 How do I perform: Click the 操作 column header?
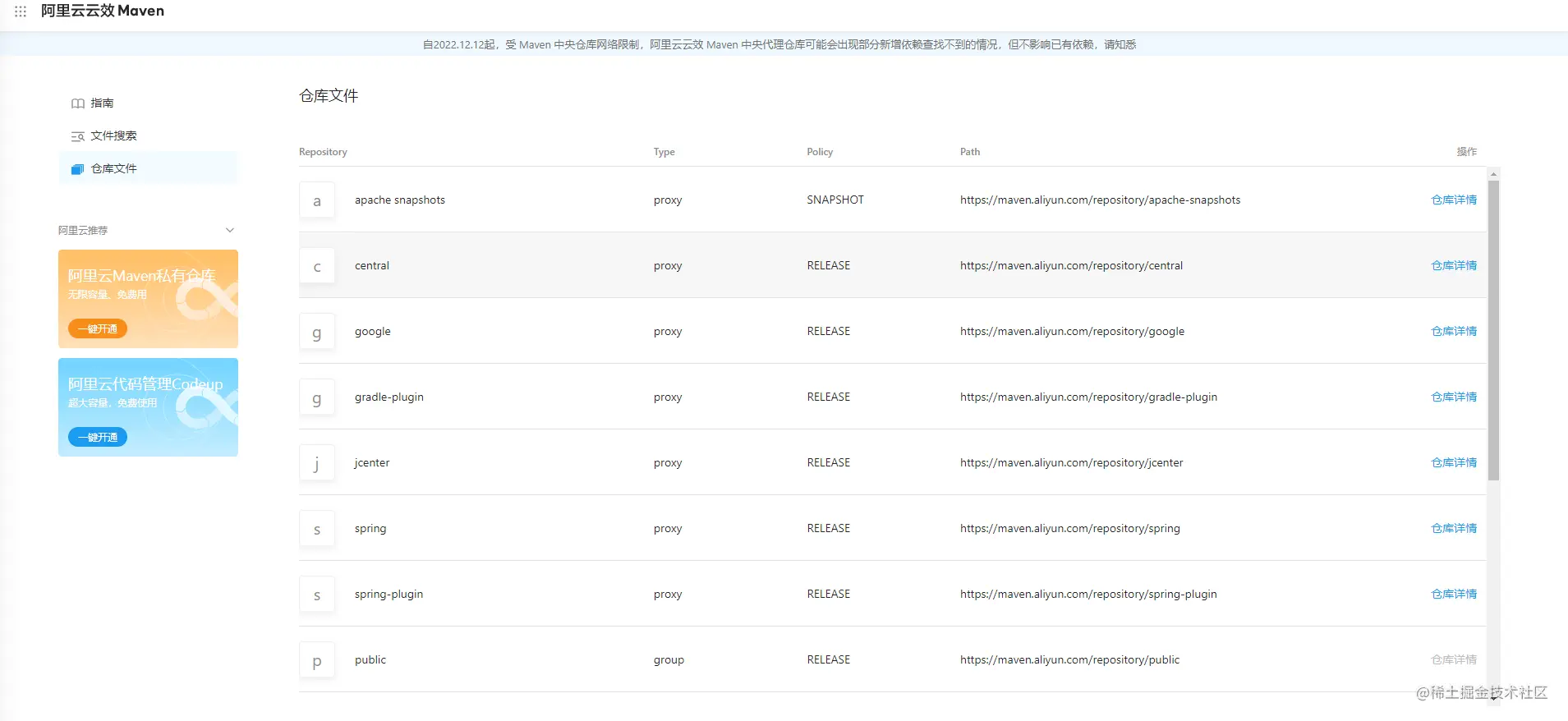(x=1466, y=152)
